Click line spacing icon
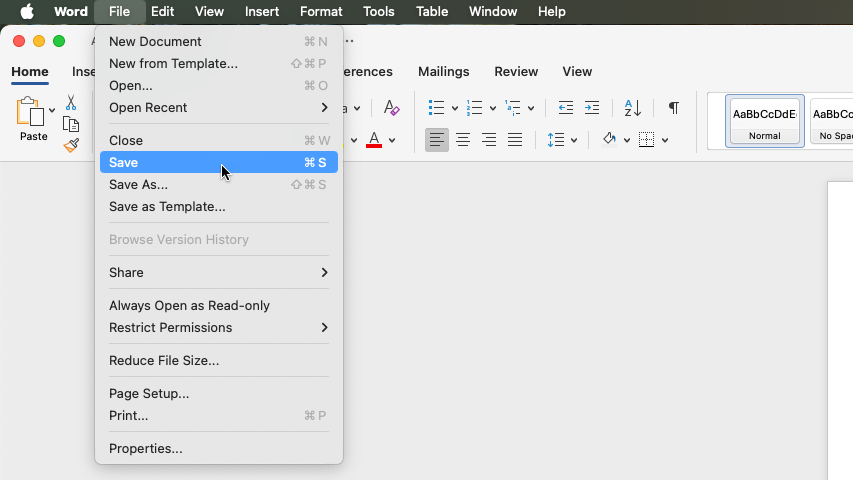 click(555, 140)
